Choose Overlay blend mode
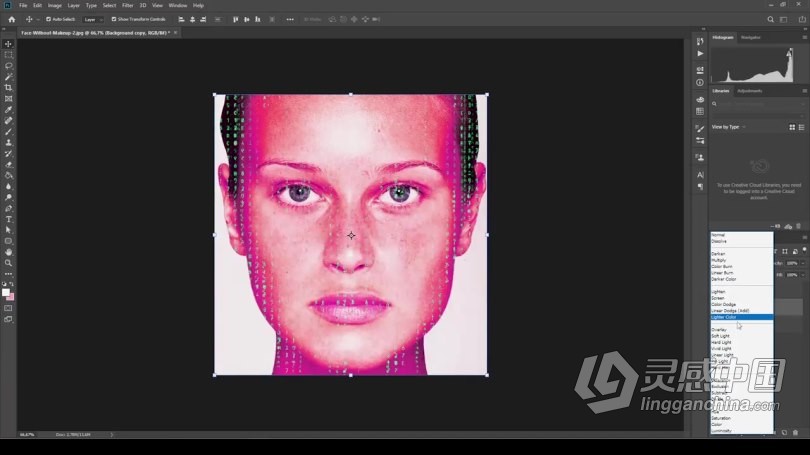 [x=742, y=330]
